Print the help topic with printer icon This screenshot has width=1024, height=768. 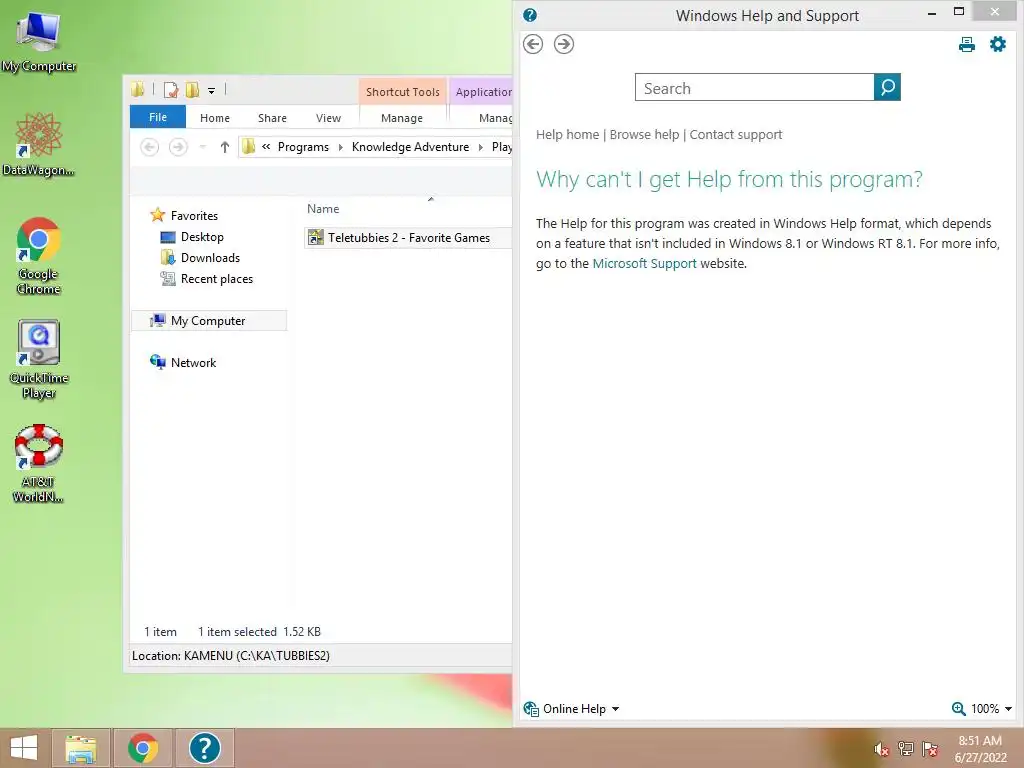[x=967, y=44]
